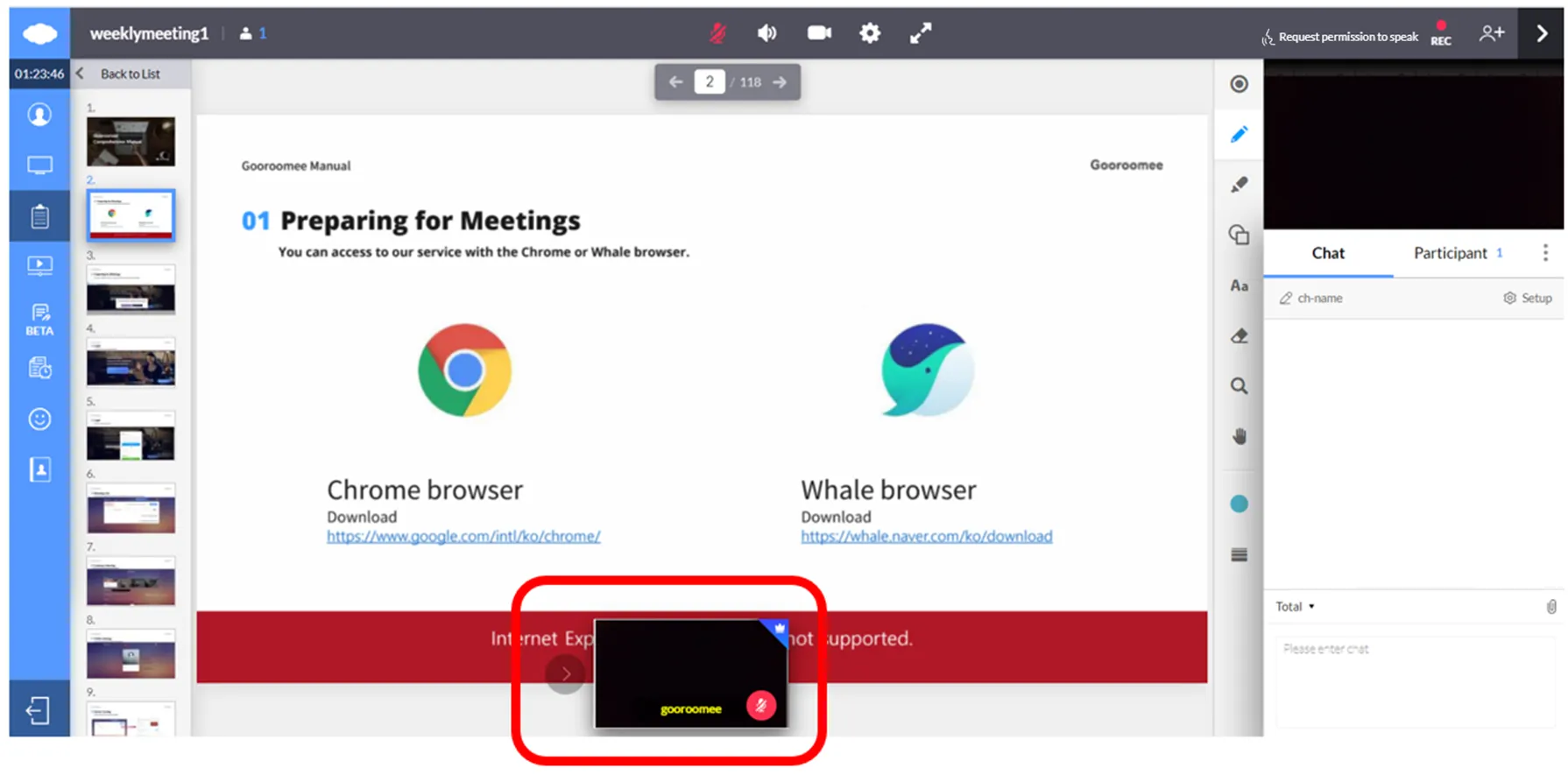Edit the ch-name chat name
This screenshot has width=1568, height=775.
click(x=1311, y=299)
